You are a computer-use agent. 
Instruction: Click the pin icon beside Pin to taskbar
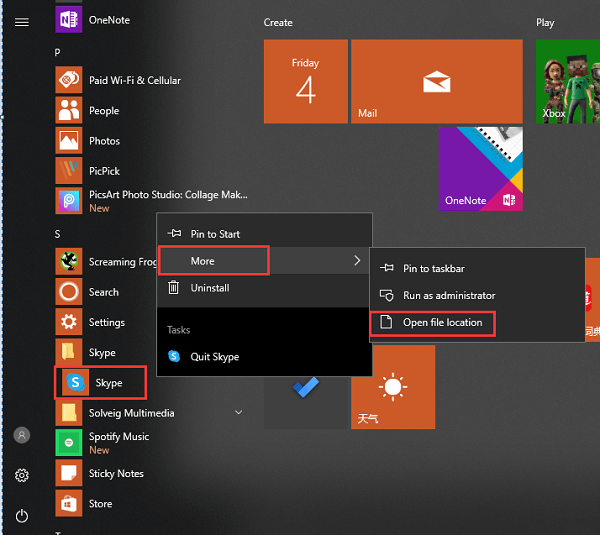click(x=386, y=268)
